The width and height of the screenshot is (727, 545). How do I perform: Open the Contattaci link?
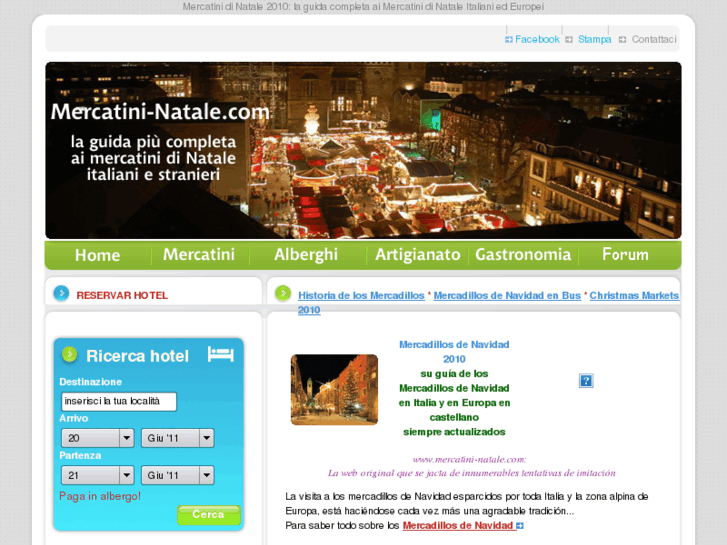click(654, 39)
